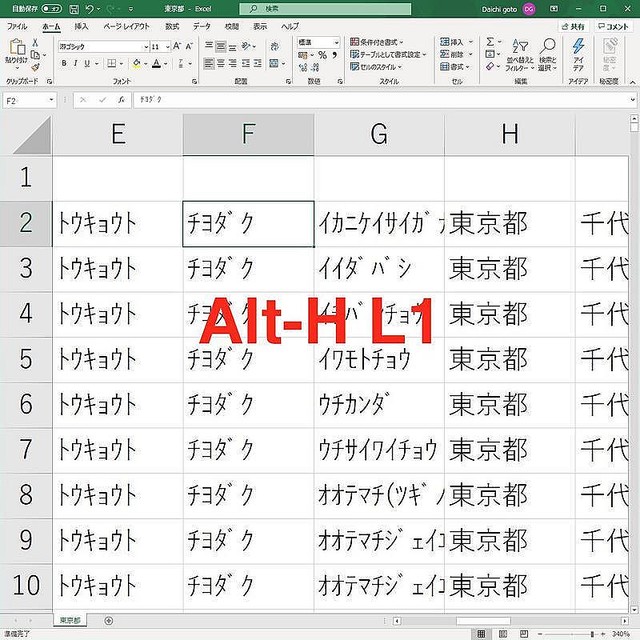The width and height of the screenshot is (640, 640).
Task: Switch to the Insert tab
Action: (81, 27)
